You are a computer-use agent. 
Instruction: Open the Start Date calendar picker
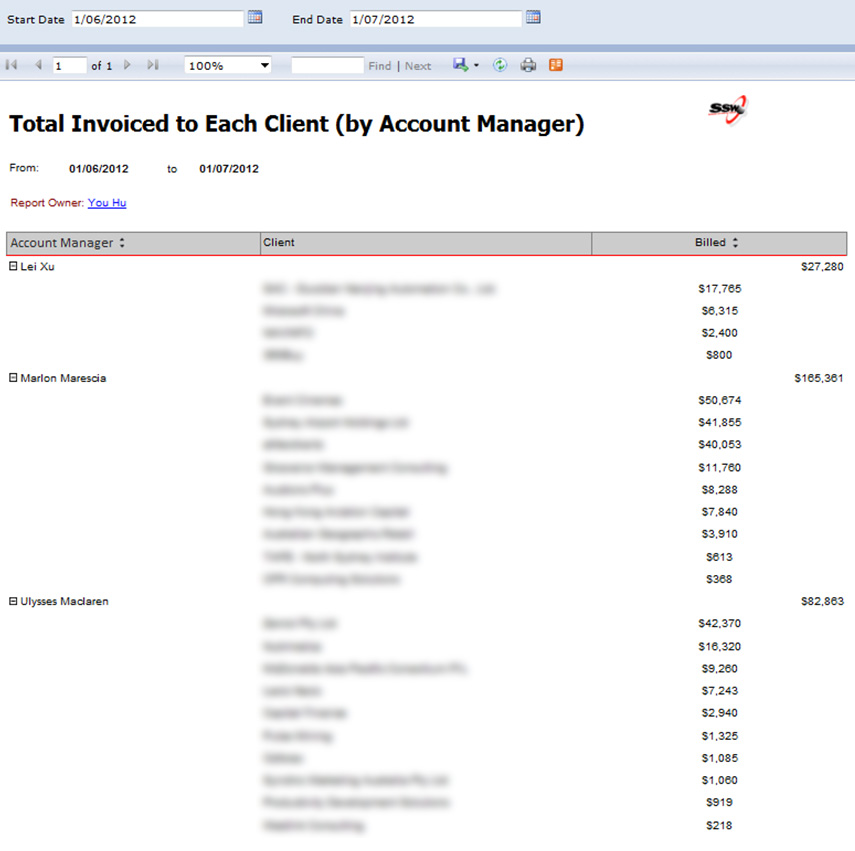(x=255, y=17)
